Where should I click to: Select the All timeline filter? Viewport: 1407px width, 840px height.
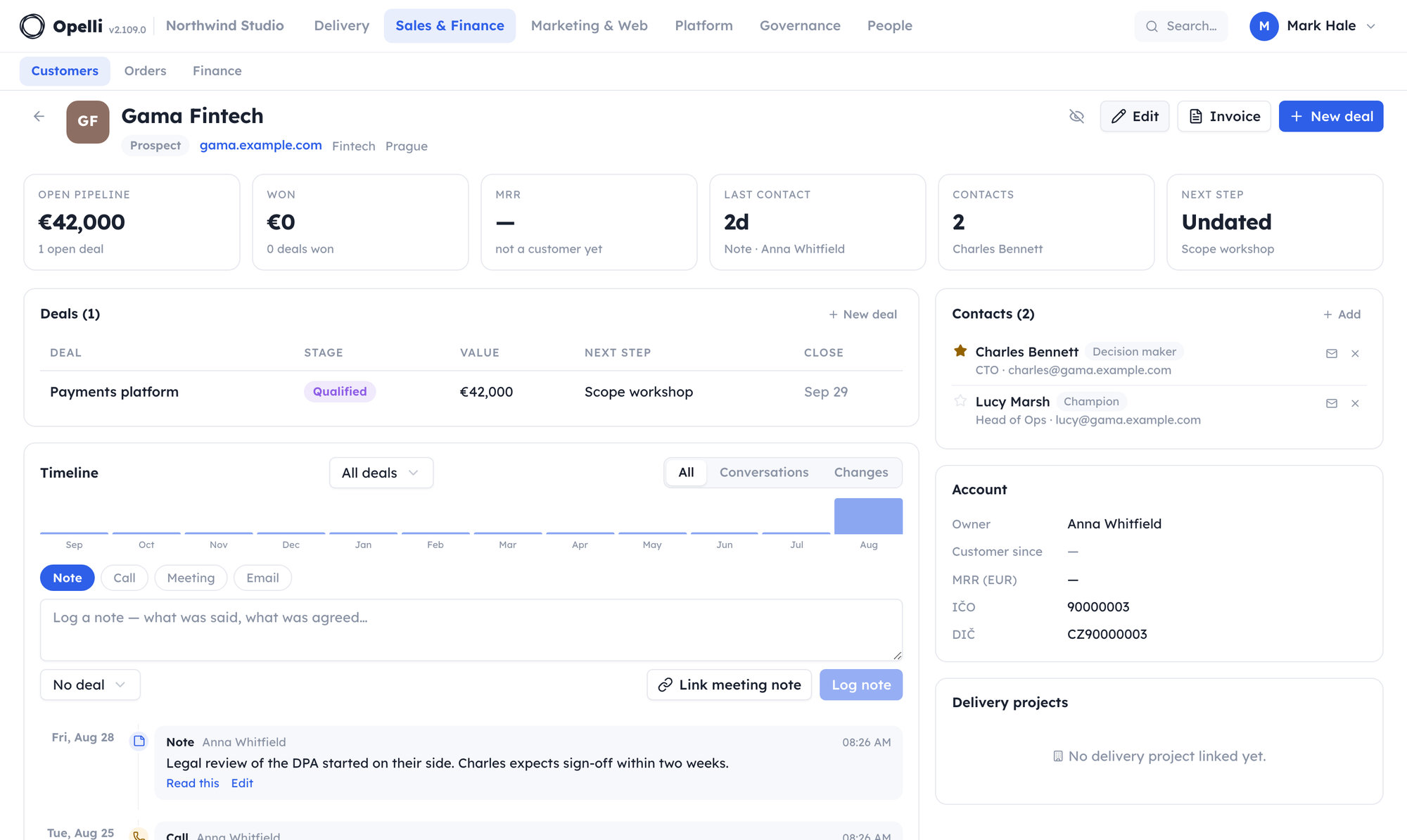[686, 473]
